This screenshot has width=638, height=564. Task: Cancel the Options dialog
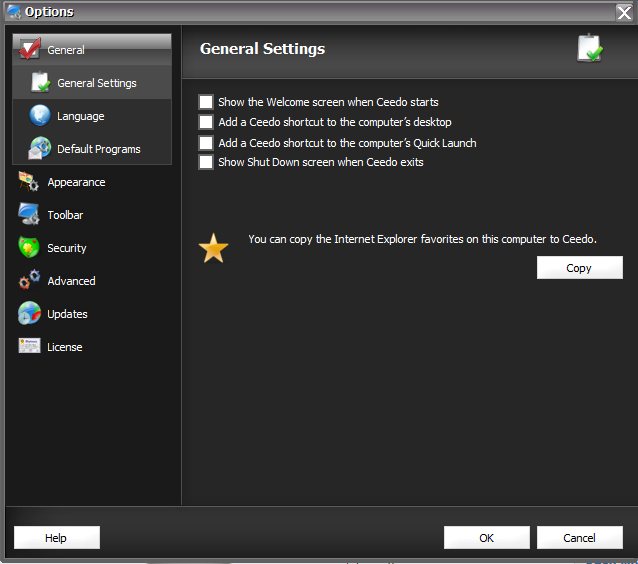(579, 538)
